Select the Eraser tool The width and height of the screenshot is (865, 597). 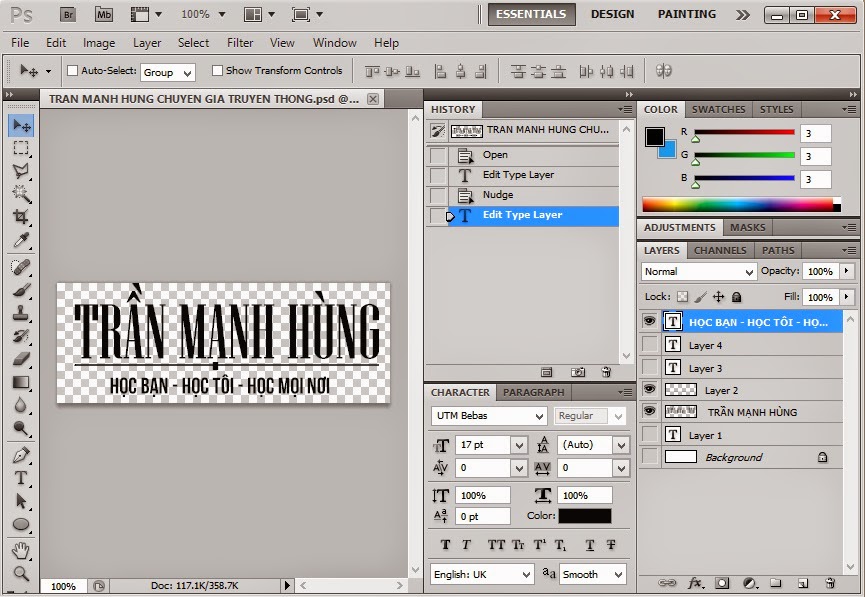pyautogui.click(x=21, y=359)
